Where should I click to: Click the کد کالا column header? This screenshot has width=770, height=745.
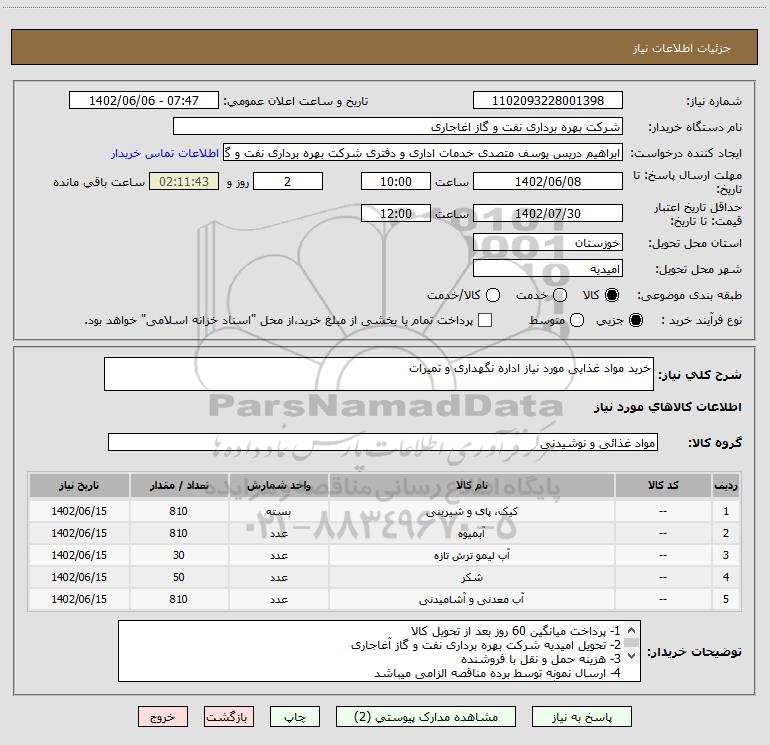(x=663, y=485)
